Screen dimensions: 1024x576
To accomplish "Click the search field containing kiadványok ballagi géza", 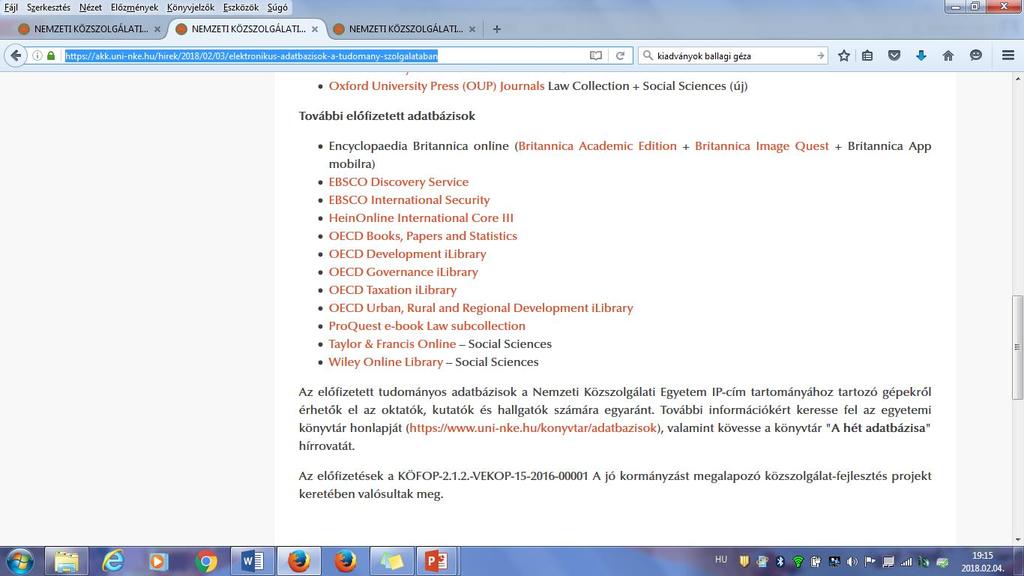I will click(735, 56).
